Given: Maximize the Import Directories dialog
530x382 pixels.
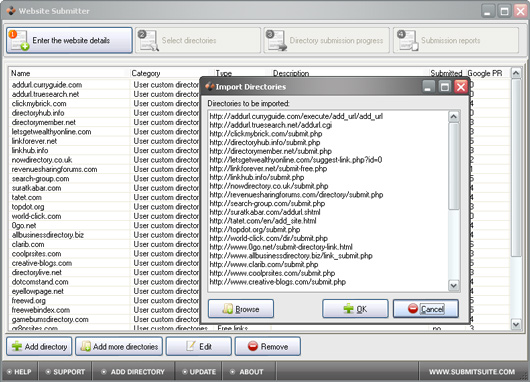Looking at the screenshot, I should [444, 87].
